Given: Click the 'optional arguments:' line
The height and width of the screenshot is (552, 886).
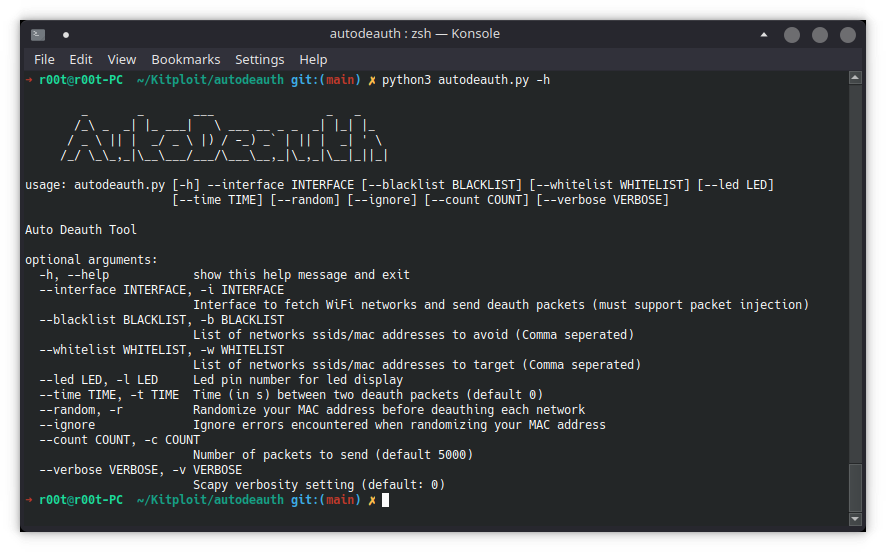Looking at the screenshot, I should pos(91,260).
